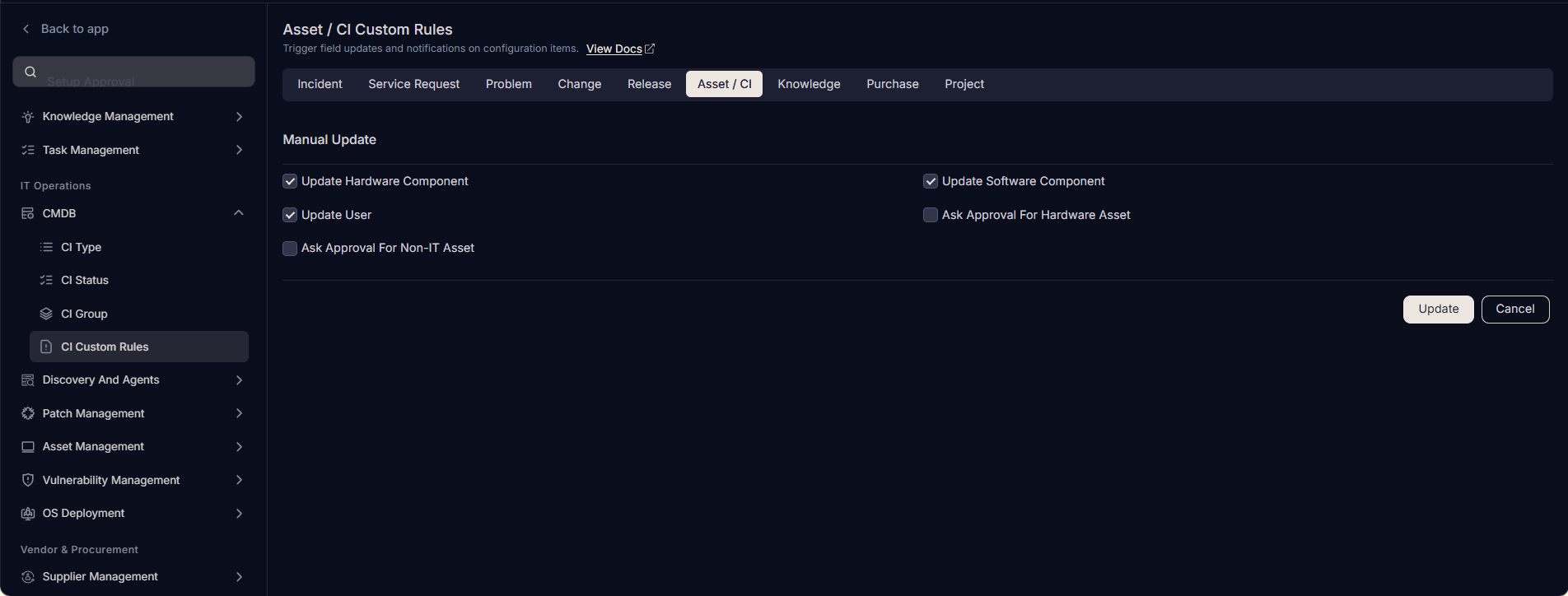Click the search magnifier icon in sidebar
This screenshot has height=596, width=1568.
[x=30, y=72]
